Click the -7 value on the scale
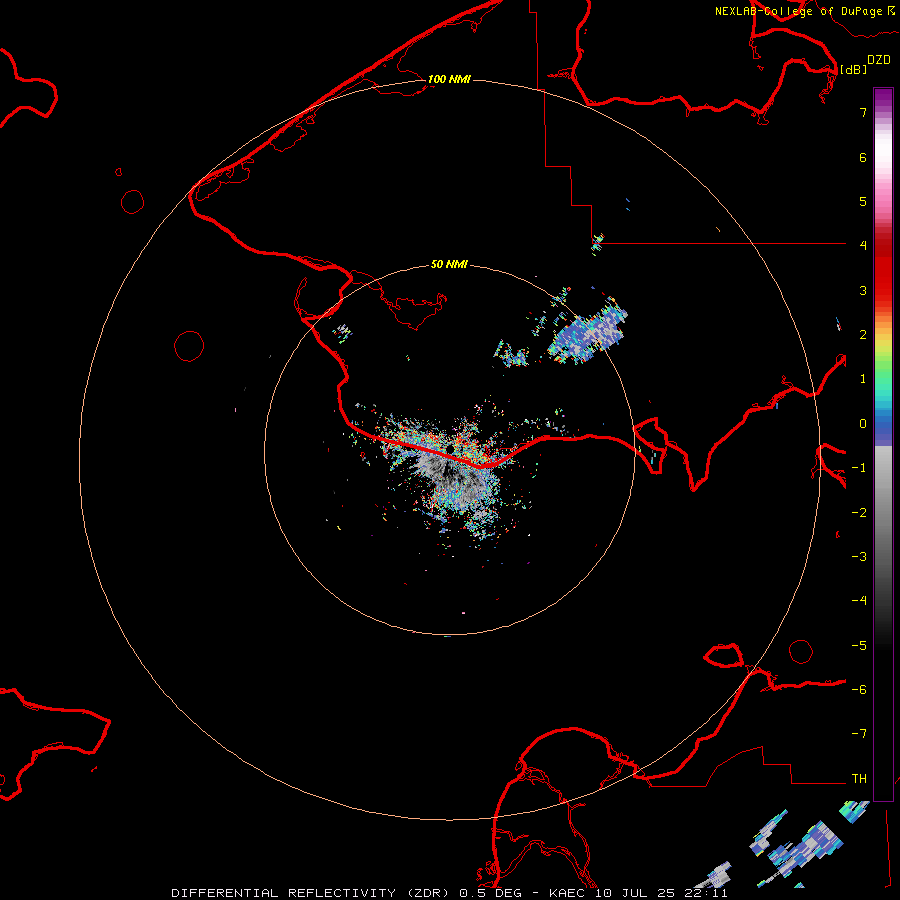900x900 pixels. click(x=859, y=734)
